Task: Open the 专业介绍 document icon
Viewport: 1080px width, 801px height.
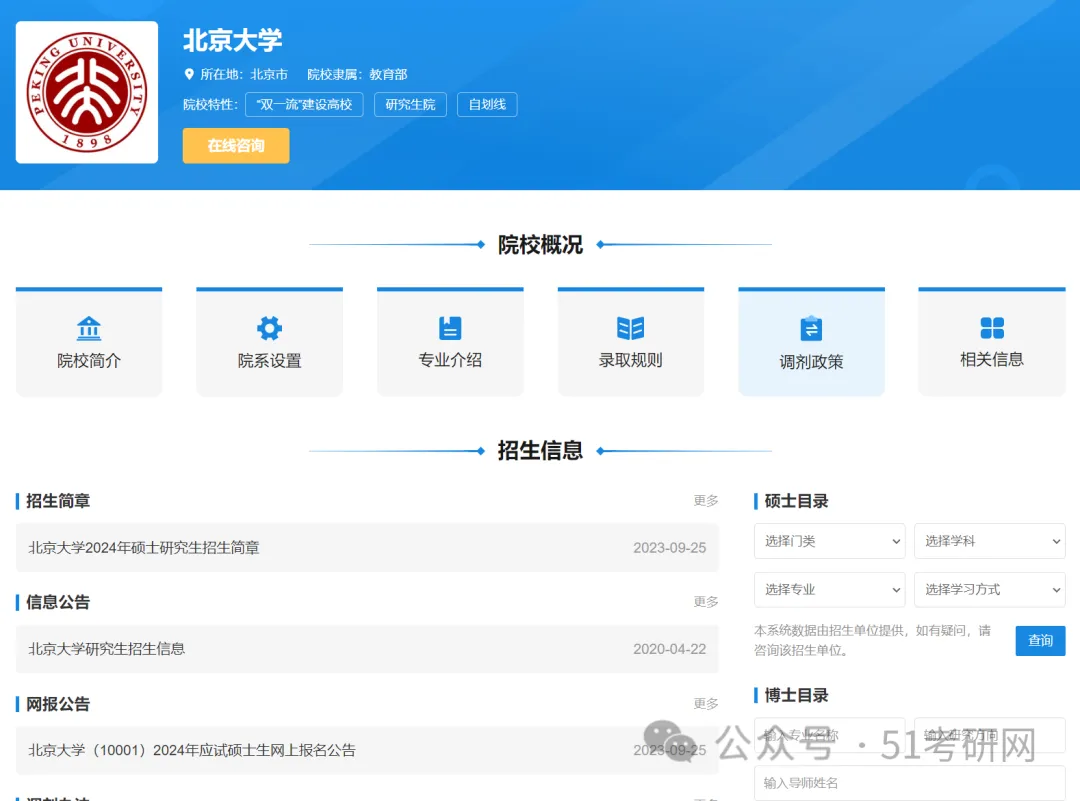Action: tap(450, 329)
